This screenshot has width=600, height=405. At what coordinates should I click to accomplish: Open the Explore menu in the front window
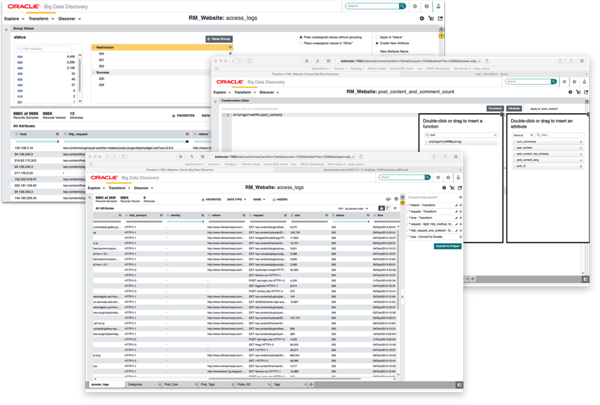pyautogui.click(x=96, y=188)
